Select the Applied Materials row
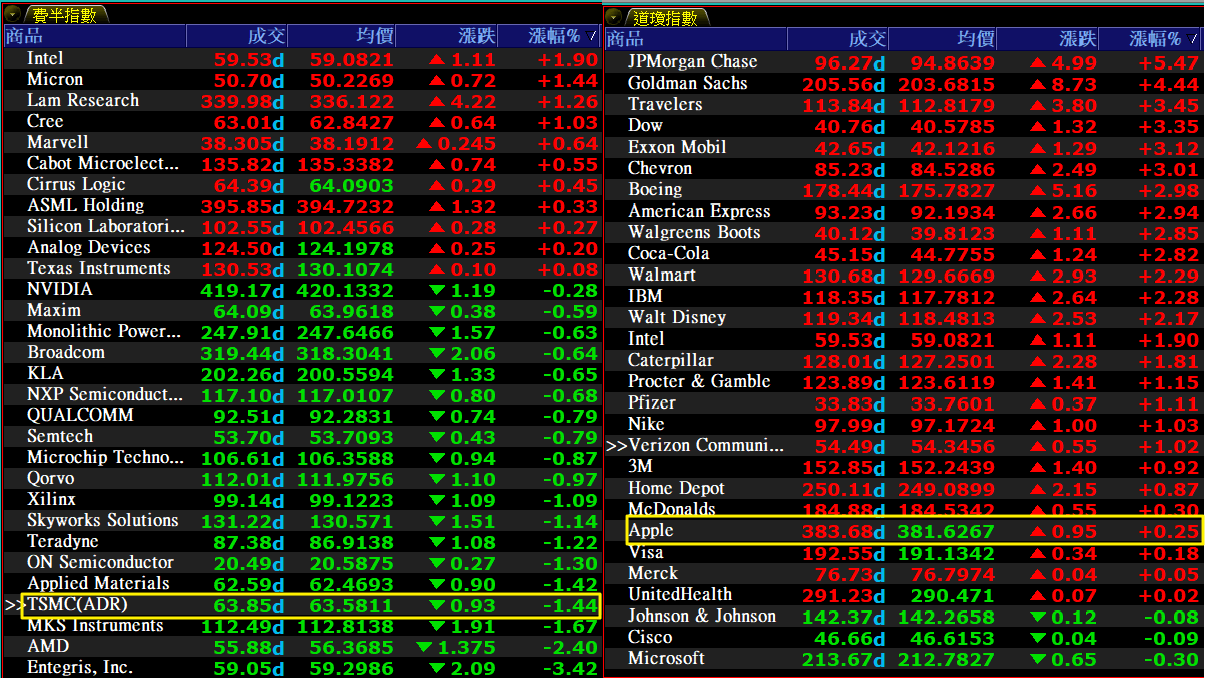This screenshot has width=1206, height=678. pos(301,584)
